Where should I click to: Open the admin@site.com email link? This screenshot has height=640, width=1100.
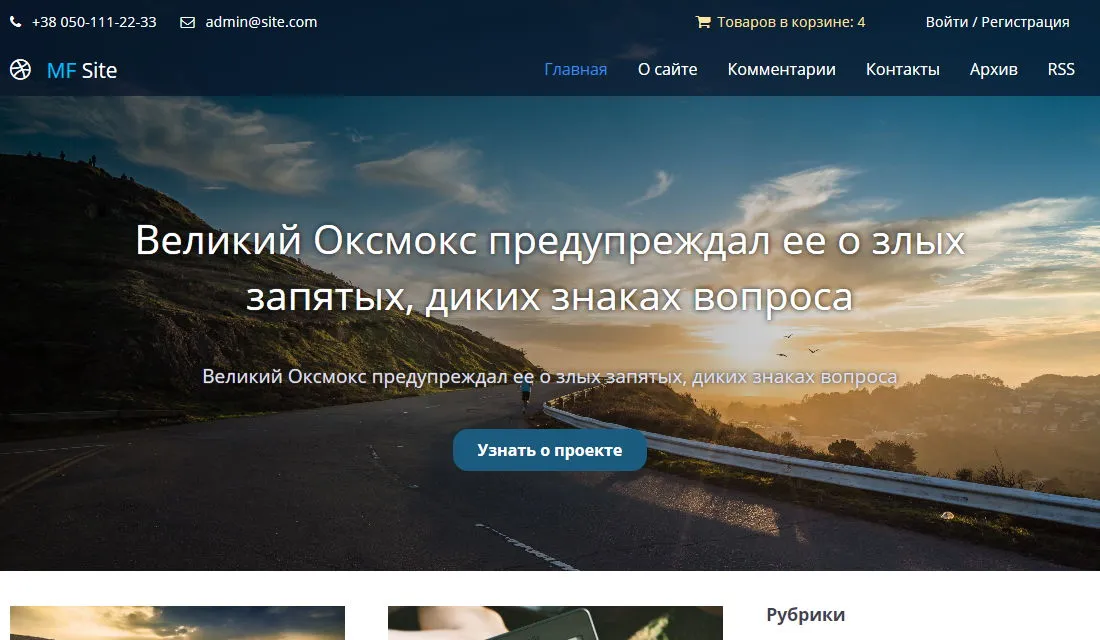click(261, 22)
